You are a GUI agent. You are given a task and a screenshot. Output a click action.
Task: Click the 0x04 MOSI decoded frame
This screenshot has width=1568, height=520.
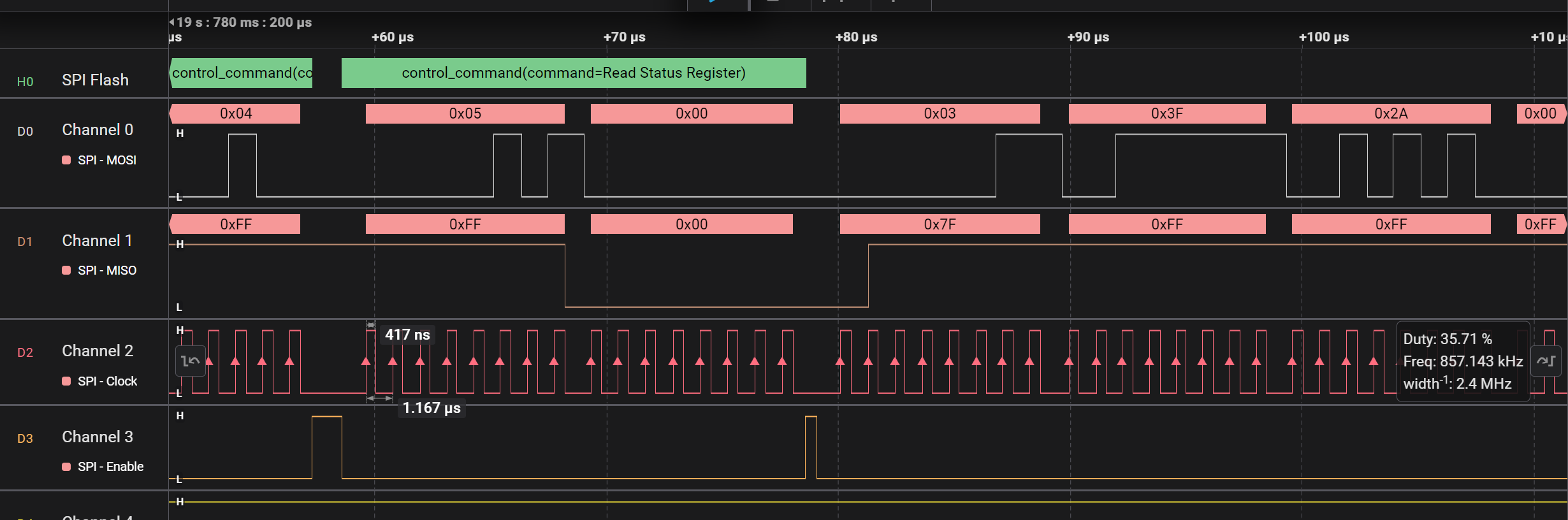click(x=235, y=113)
